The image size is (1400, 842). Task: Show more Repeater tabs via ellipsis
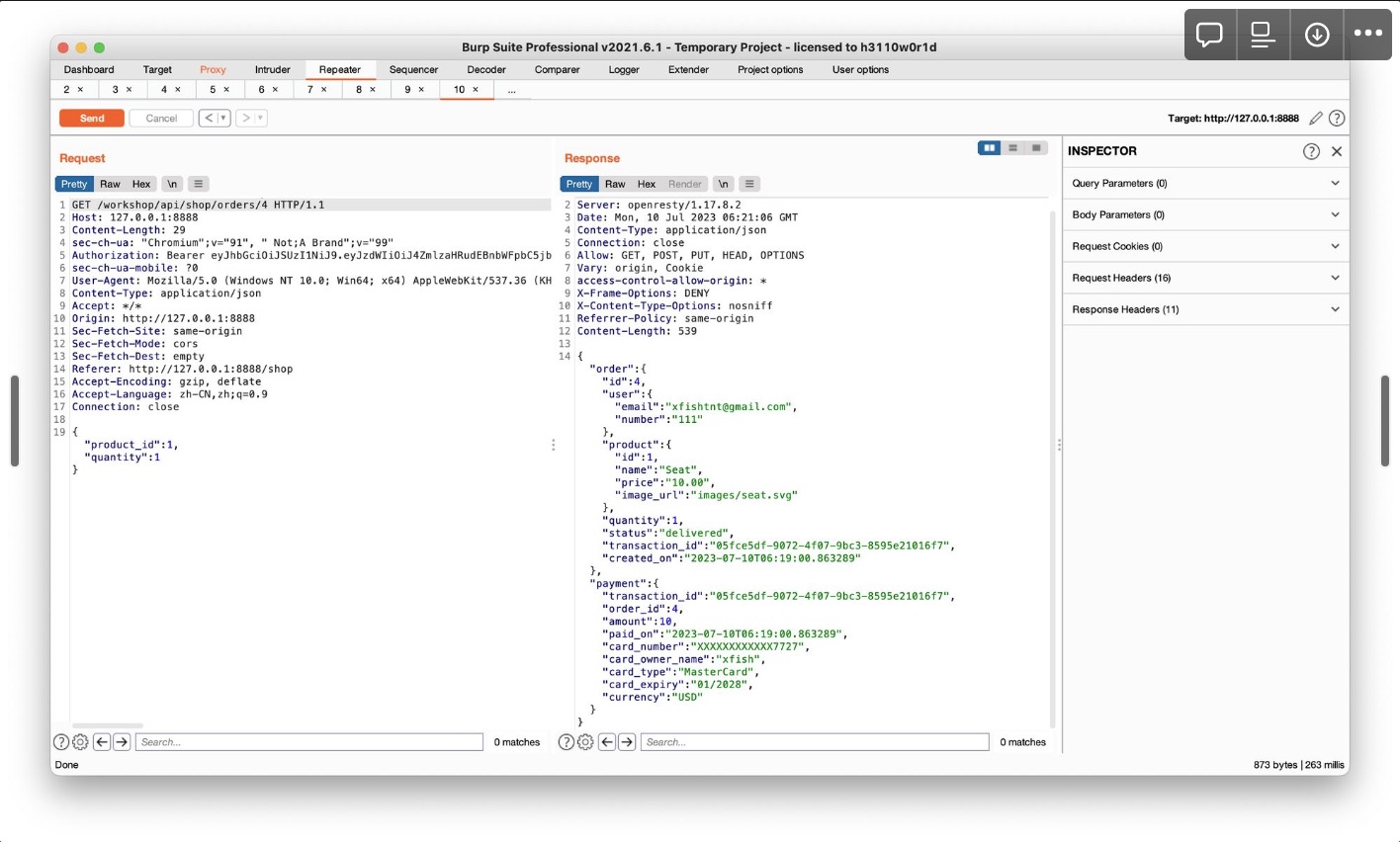click(511, 90)
